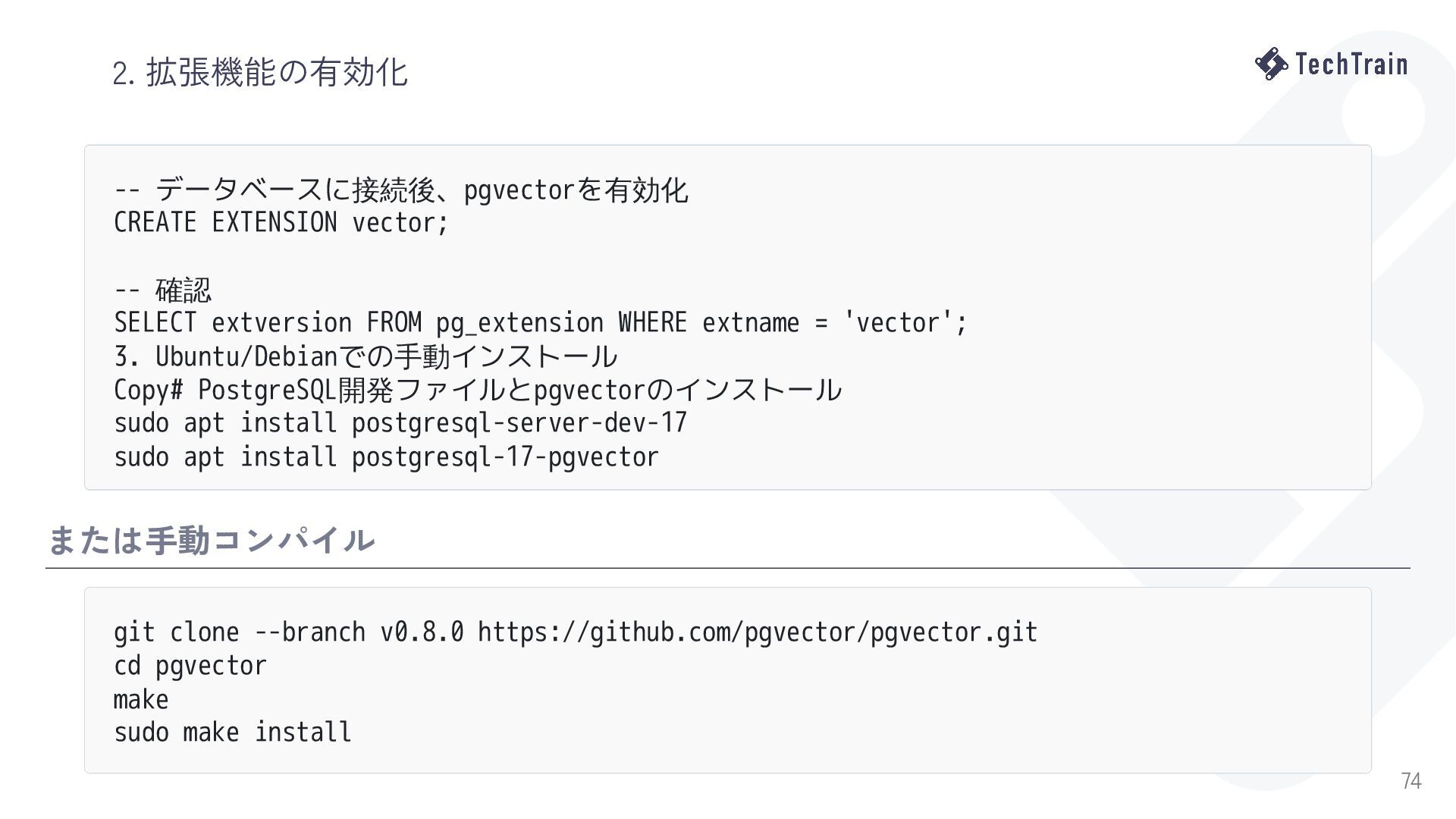
Task: Click the postgresql-server-dev-17 install command
Action: [x=400, y=423]
